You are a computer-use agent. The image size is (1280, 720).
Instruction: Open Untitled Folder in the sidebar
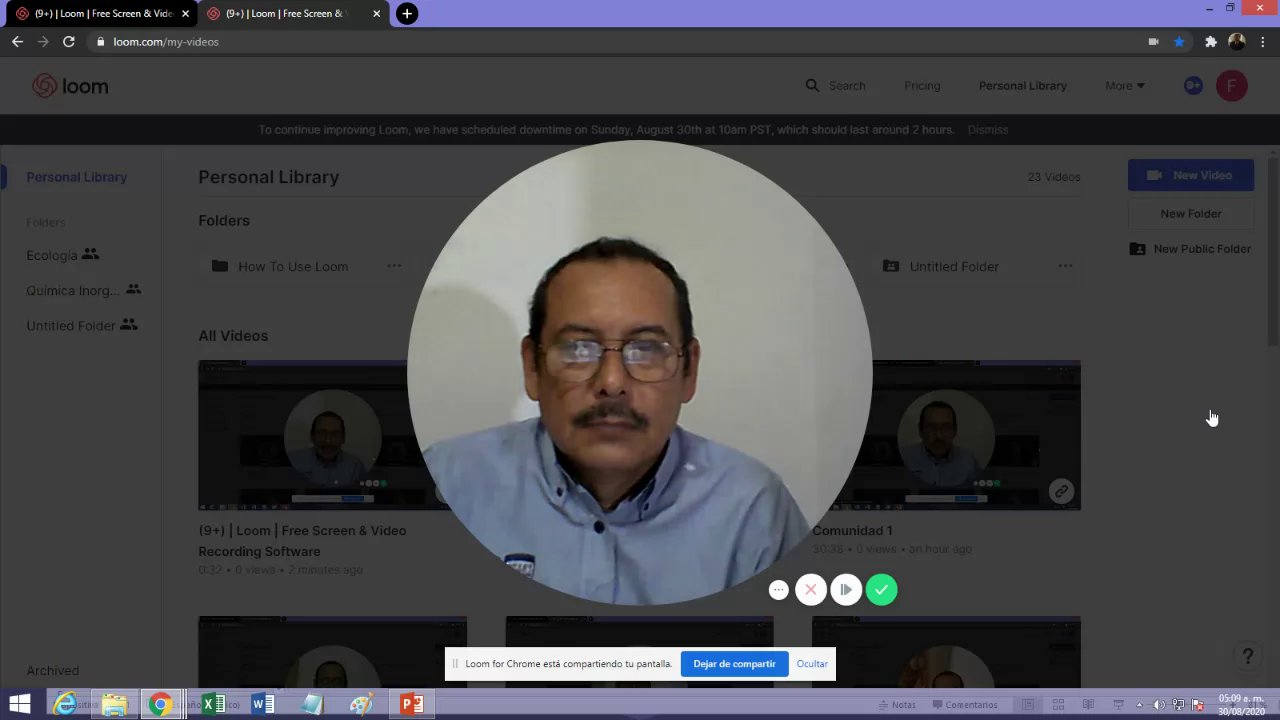pos(81,325)
